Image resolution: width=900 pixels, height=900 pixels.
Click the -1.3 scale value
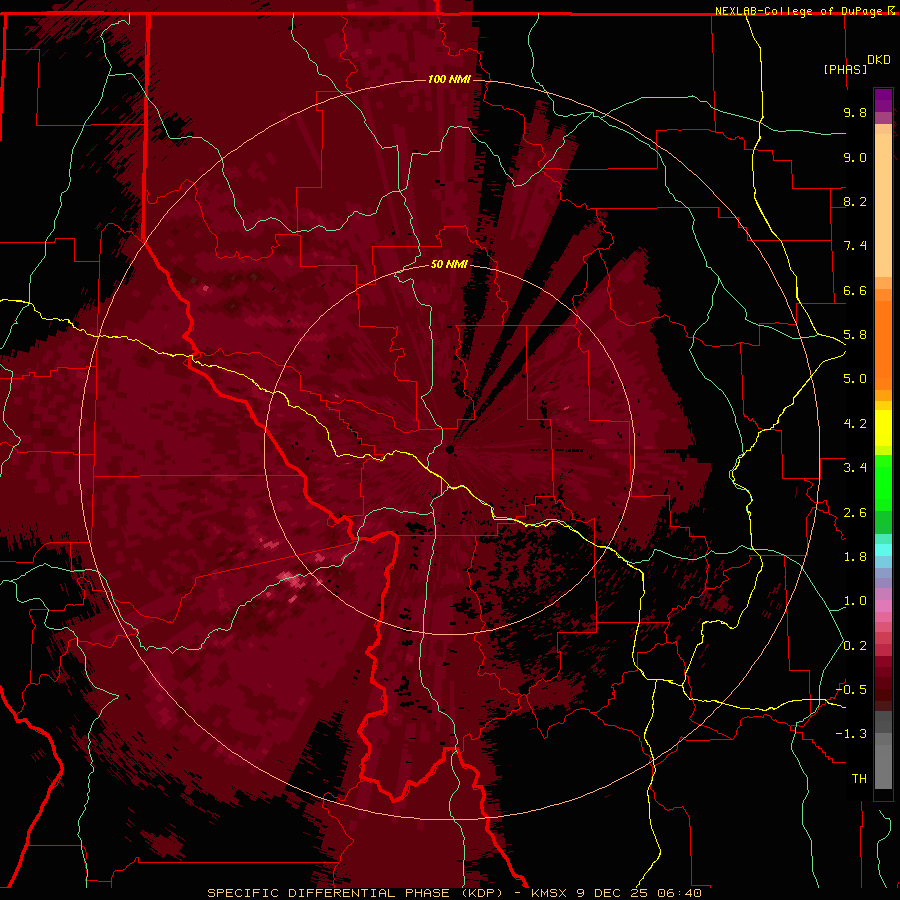851,734
